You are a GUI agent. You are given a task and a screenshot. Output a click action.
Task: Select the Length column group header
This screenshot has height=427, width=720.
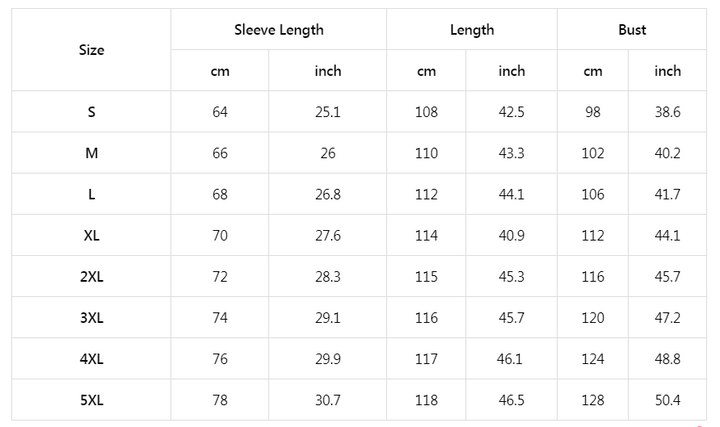click(x=472, y=30)
